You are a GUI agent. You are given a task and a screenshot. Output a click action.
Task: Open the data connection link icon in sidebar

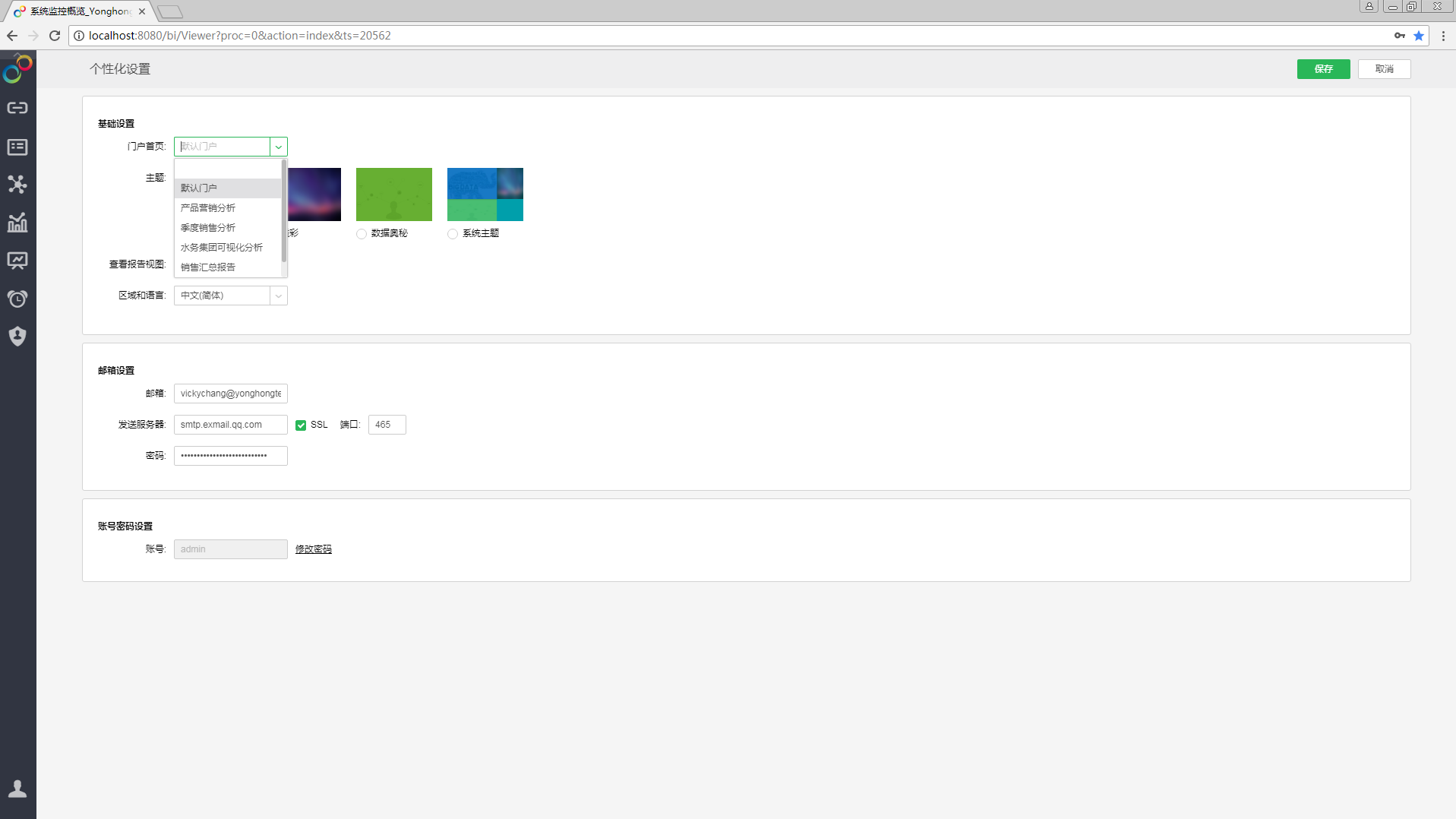[17, 108]
